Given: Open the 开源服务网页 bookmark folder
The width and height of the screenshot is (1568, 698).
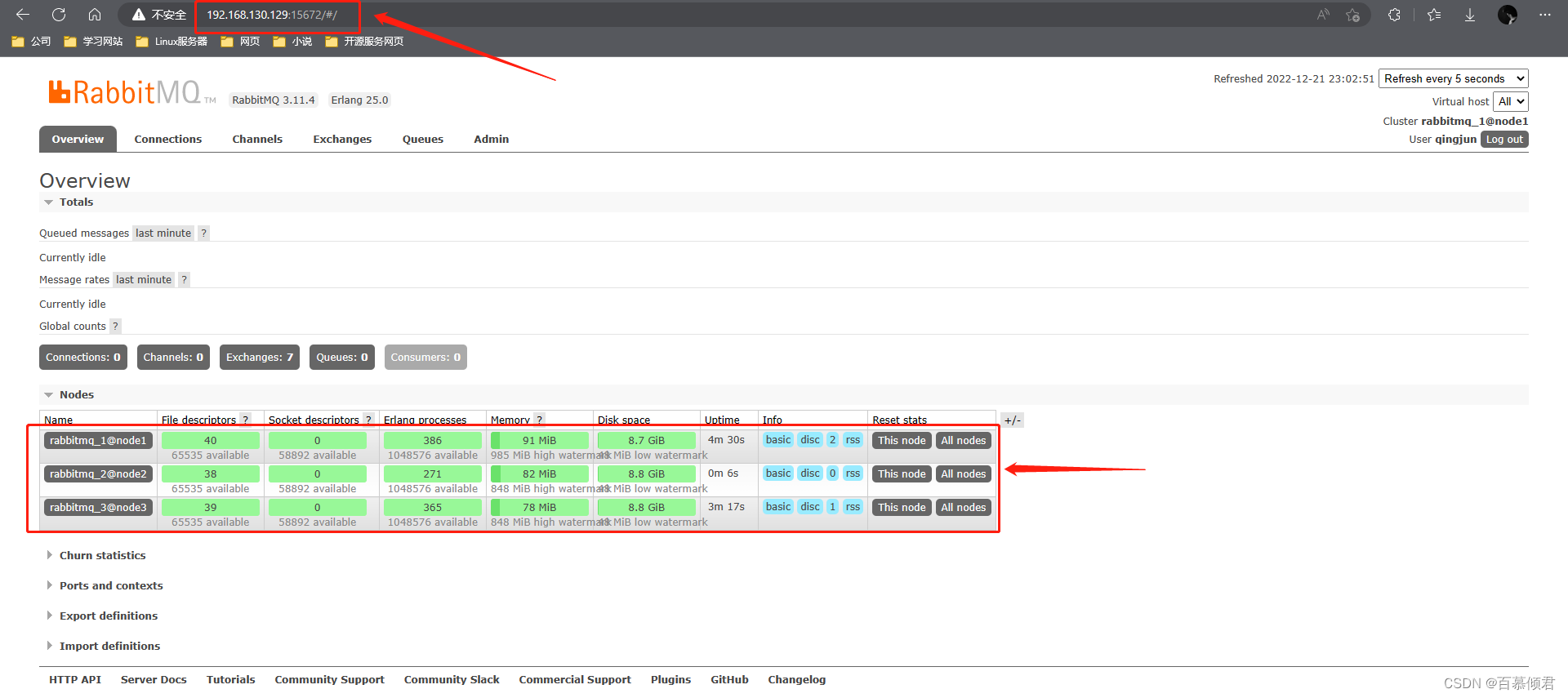Looking at the screenshot, I should pyautogui.click(x=364, y=42).
